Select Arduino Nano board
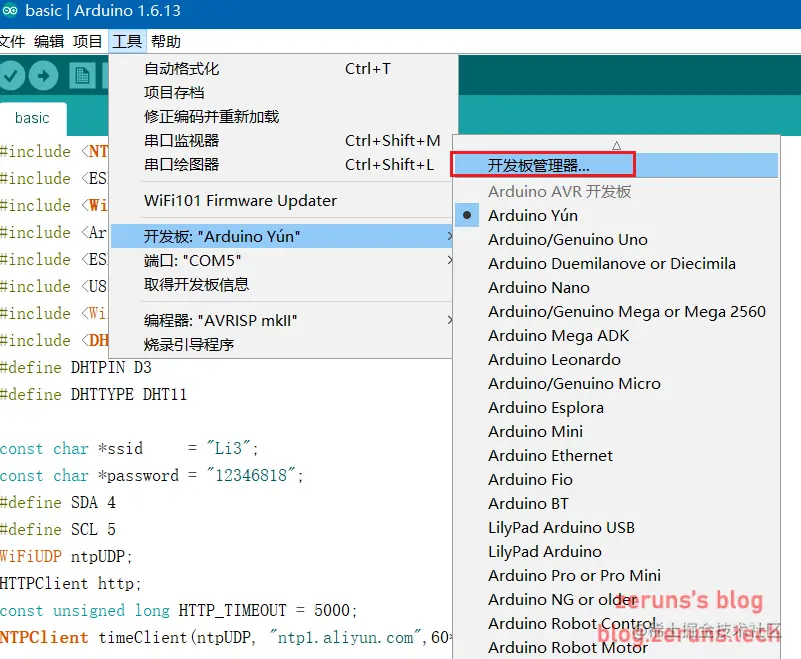Image resolution: width=801 pixels, height=659 pixels. click(616, 288)
